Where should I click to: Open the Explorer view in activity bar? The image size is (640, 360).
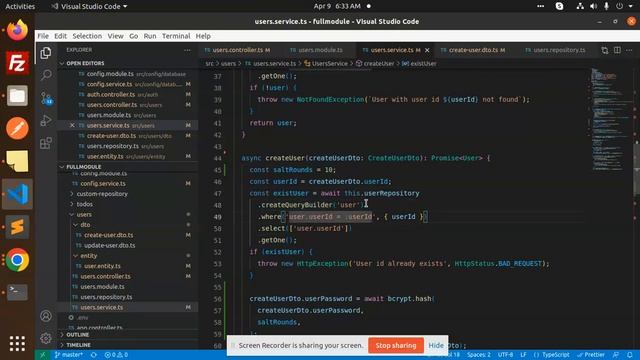tap(46, 53)
